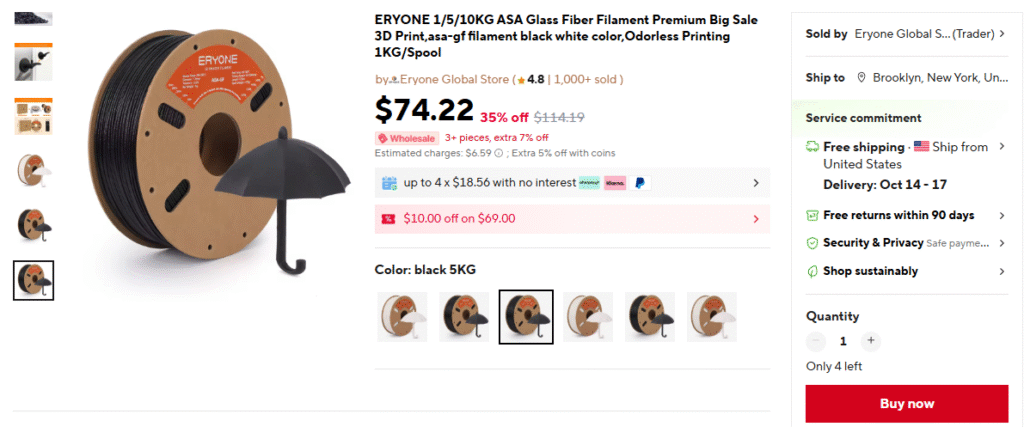1024x427 pixels.
Task: Click the Free shipping truck icon
Action: 812,147
